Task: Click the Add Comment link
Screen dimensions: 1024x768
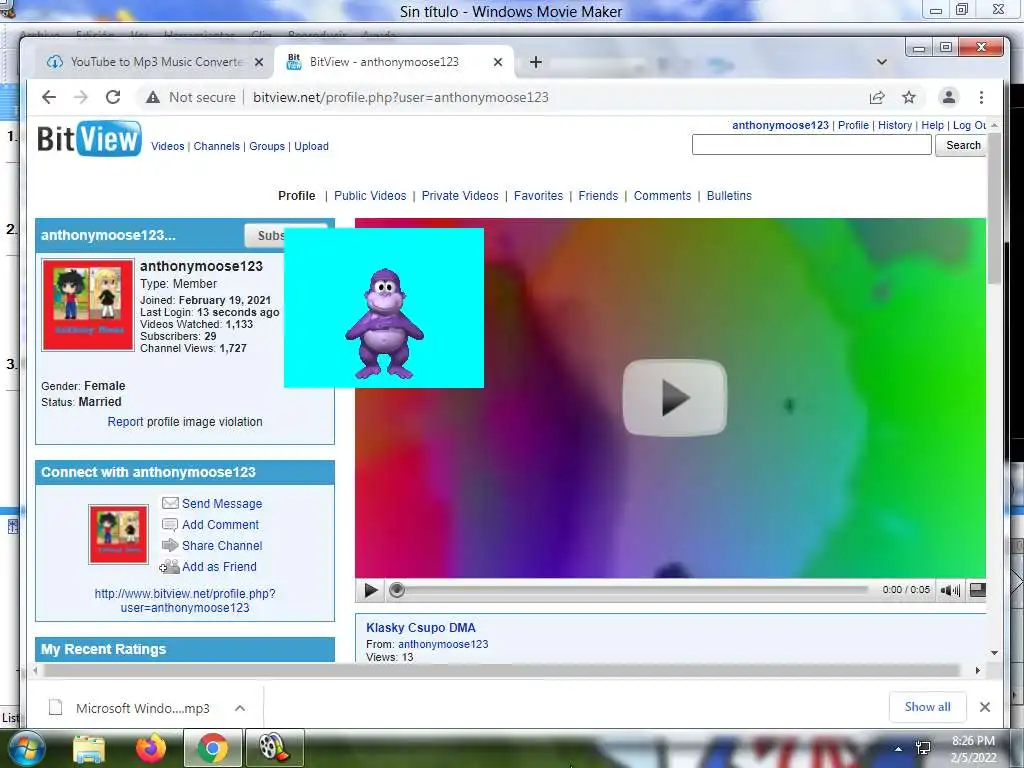Action: click(x=220, y=524)
